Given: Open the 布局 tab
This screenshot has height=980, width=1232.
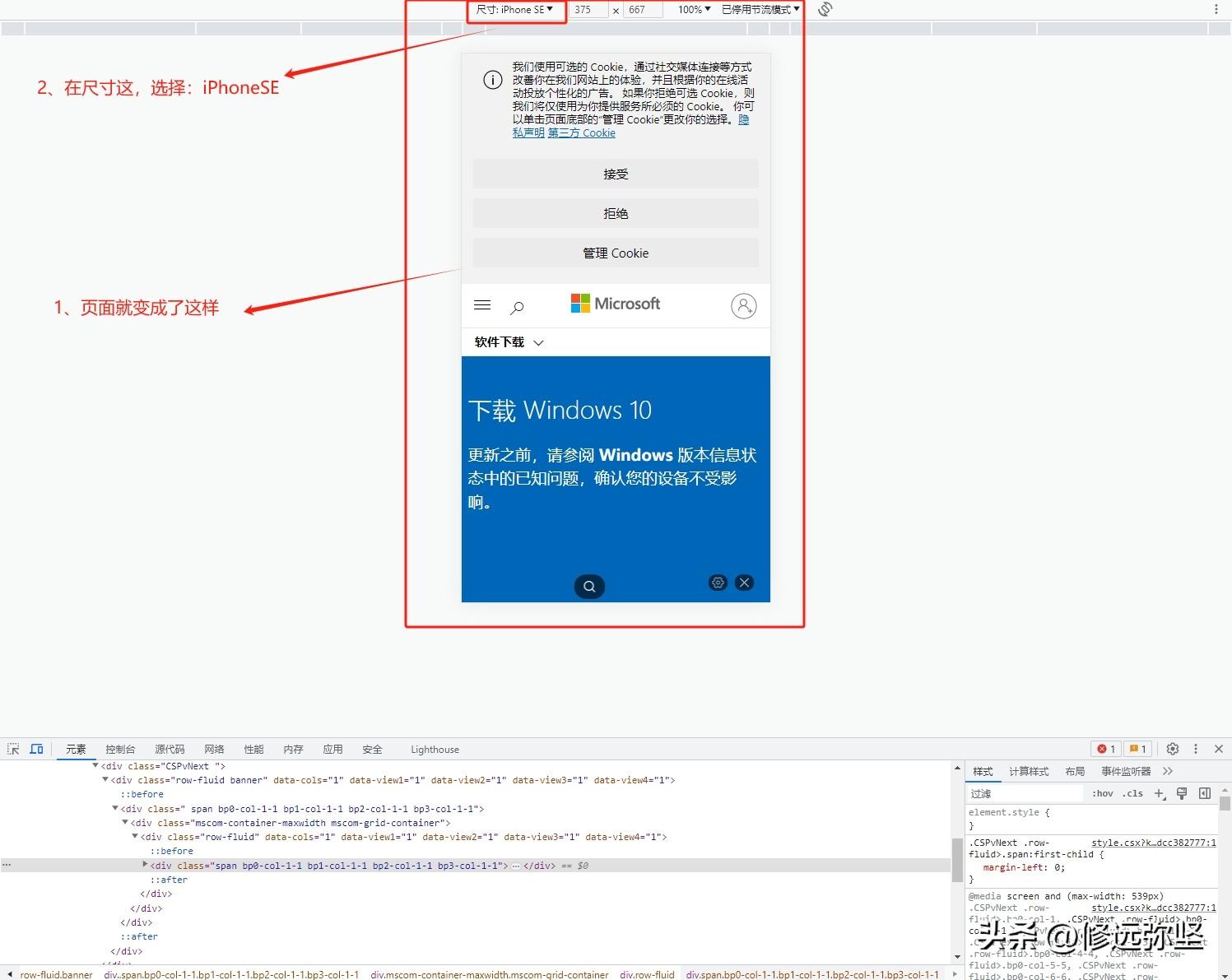Looking at the screenshot, I should point(1075,771).
